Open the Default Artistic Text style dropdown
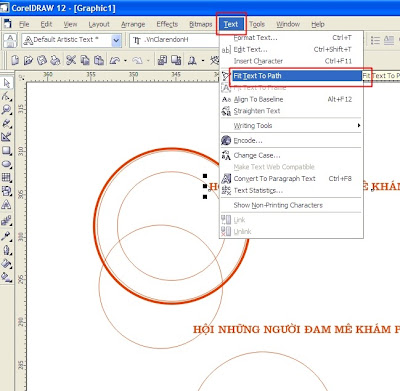The width and height of the screenshot is (400, 391). pos(116,40)
